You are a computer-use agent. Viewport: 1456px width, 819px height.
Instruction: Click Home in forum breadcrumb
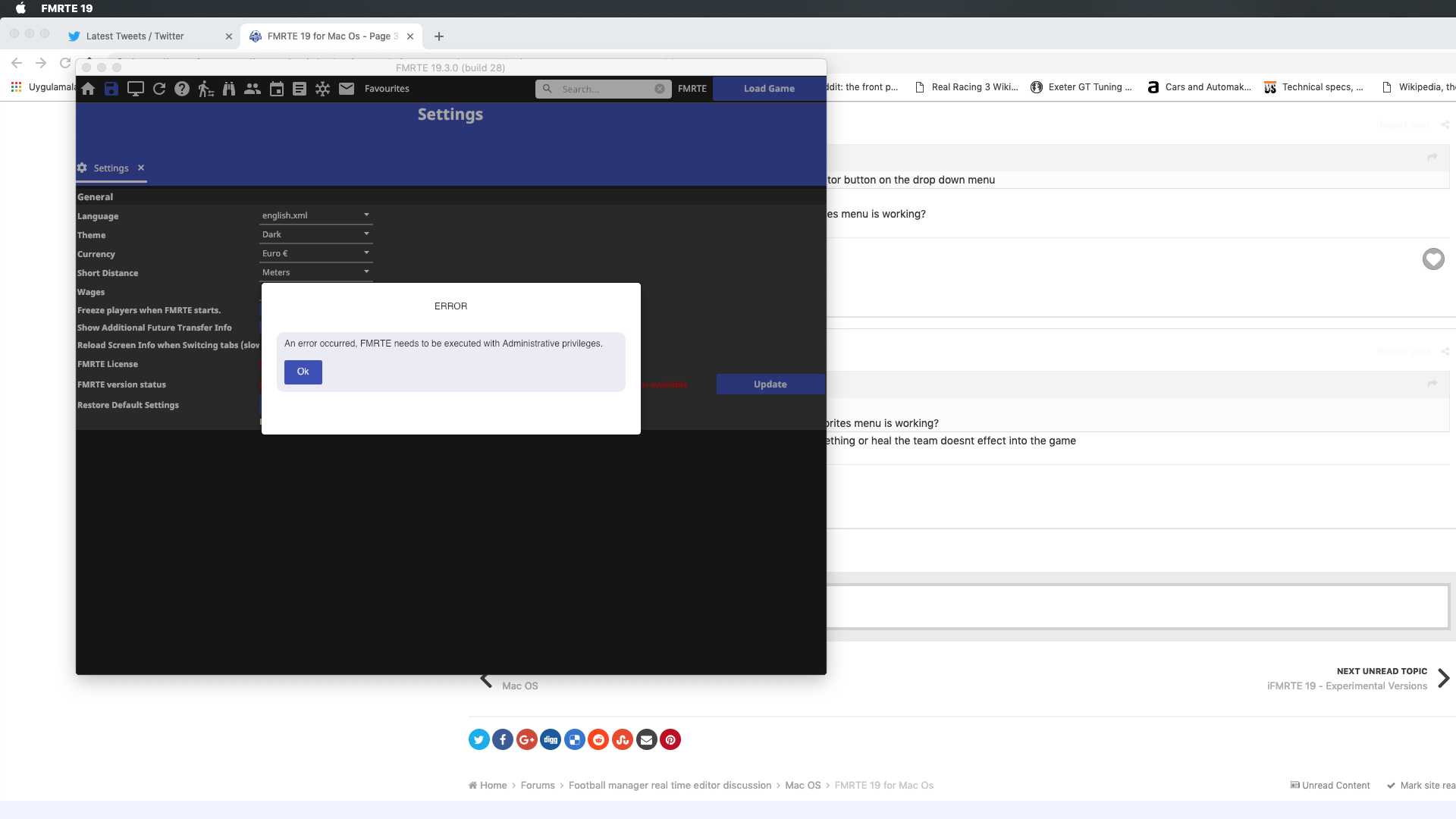[x=488, y=786]
